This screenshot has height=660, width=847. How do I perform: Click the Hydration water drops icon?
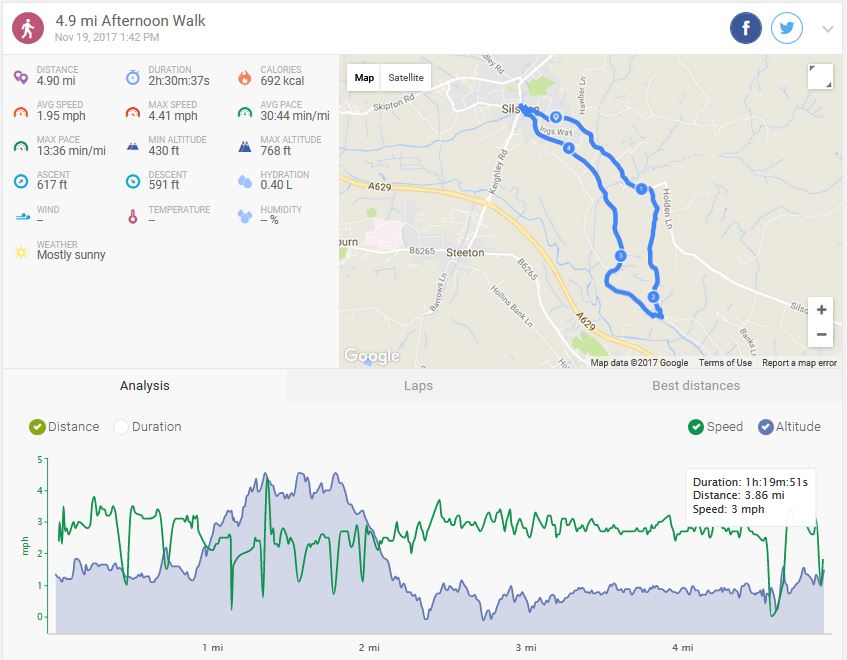click(x=245, y=181)
